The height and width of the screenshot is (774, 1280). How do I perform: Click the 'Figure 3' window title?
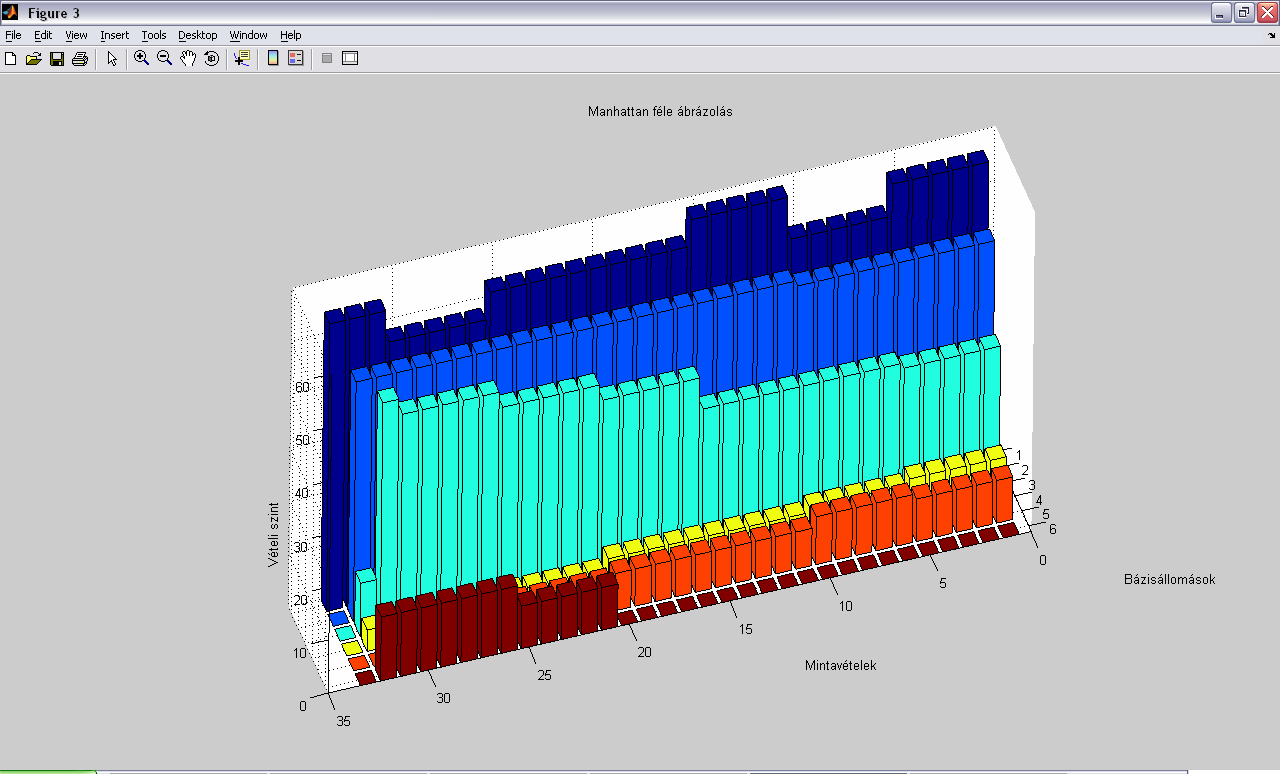pyautogui.click(x=54, y=13)
